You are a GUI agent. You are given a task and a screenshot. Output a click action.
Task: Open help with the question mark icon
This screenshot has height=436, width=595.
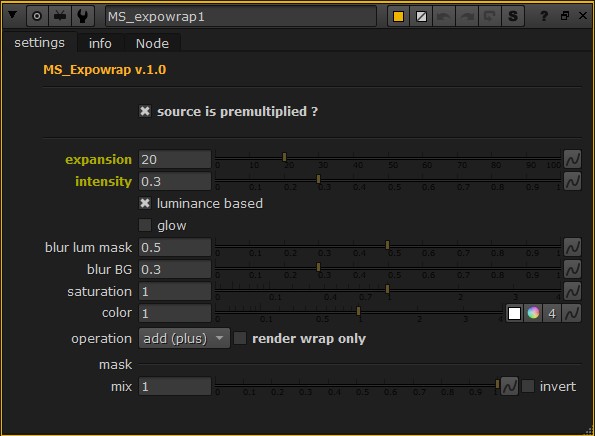pos(544,16)
